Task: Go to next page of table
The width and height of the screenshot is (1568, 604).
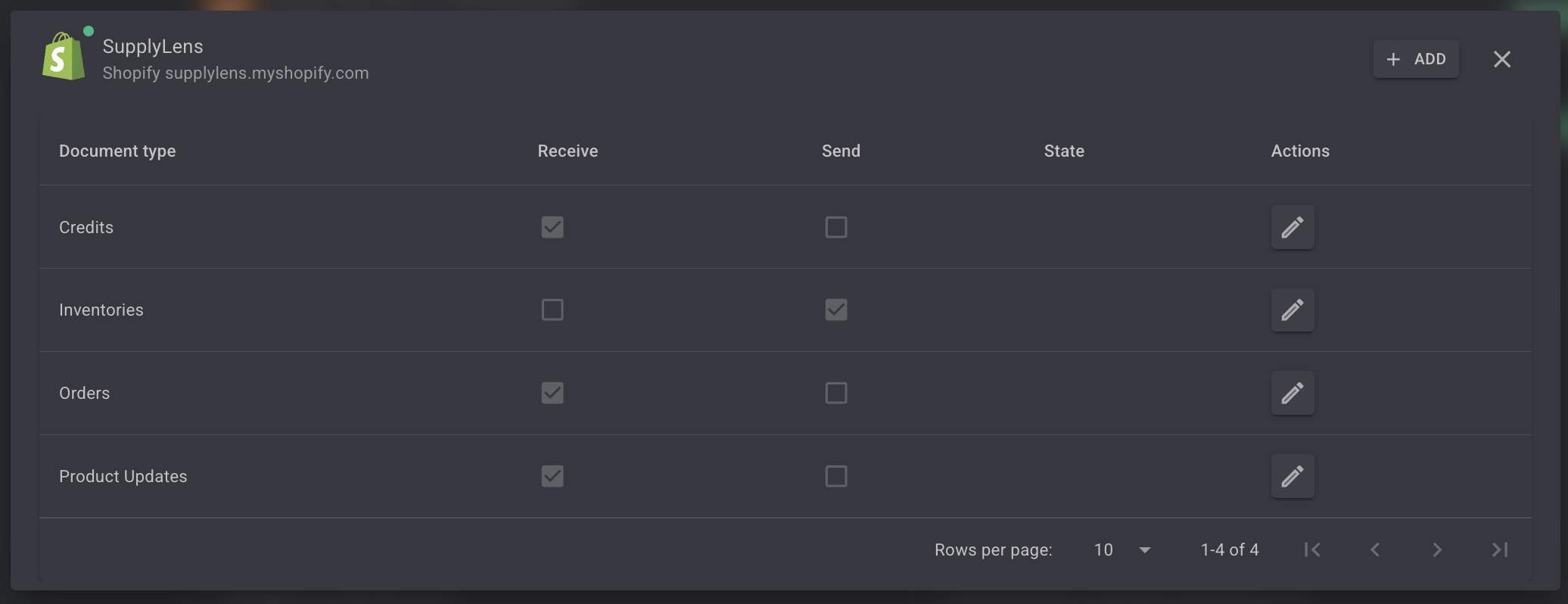Action: coord(1437,550)
